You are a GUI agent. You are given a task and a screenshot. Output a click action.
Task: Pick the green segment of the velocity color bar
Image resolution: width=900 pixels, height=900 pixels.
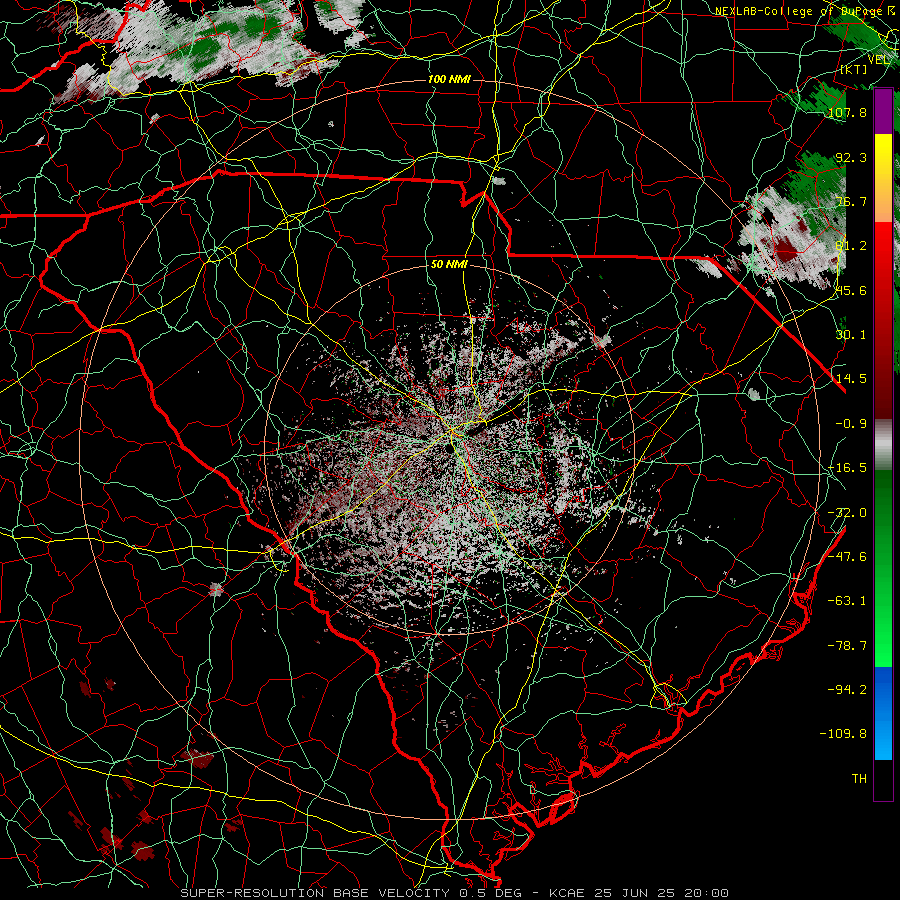pyautogui.click(x=883, y=568)
